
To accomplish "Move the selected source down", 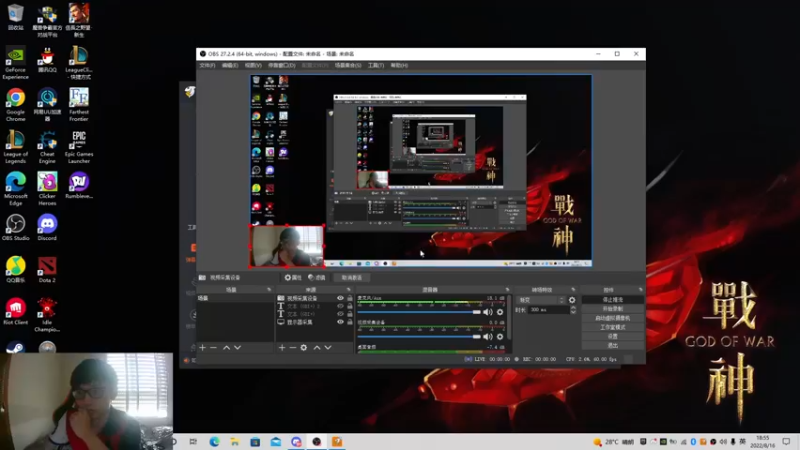I will (328, 347).
